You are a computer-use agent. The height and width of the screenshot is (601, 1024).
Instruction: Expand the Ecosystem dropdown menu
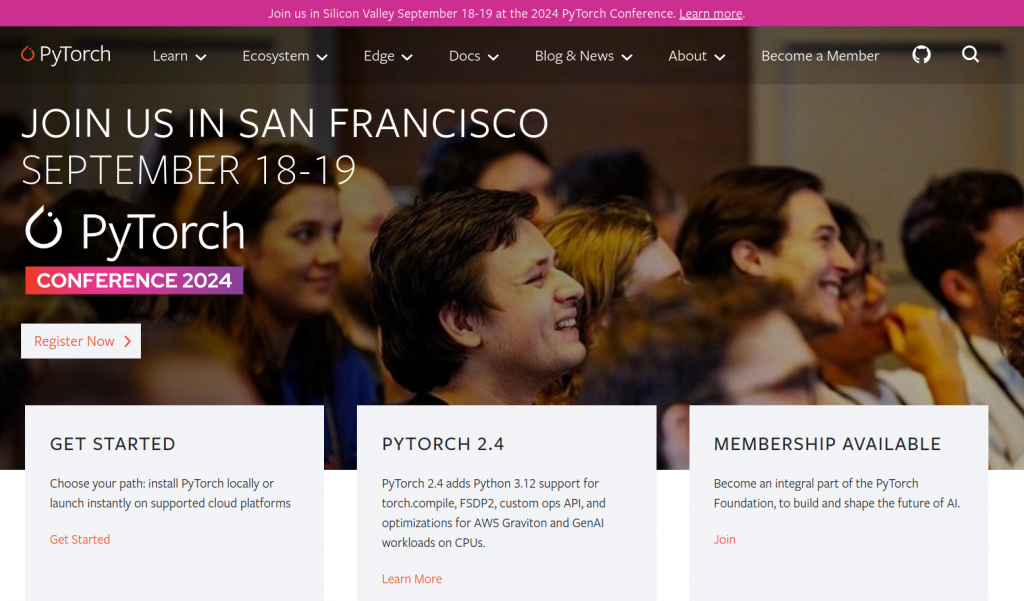(x=285, y=56)
